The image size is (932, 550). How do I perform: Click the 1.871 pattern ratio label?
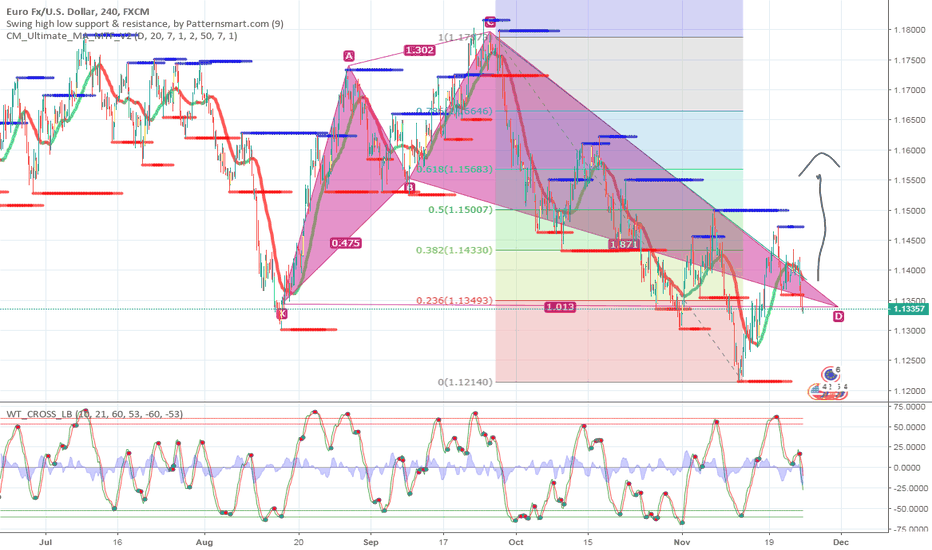[x=624, y=244]
